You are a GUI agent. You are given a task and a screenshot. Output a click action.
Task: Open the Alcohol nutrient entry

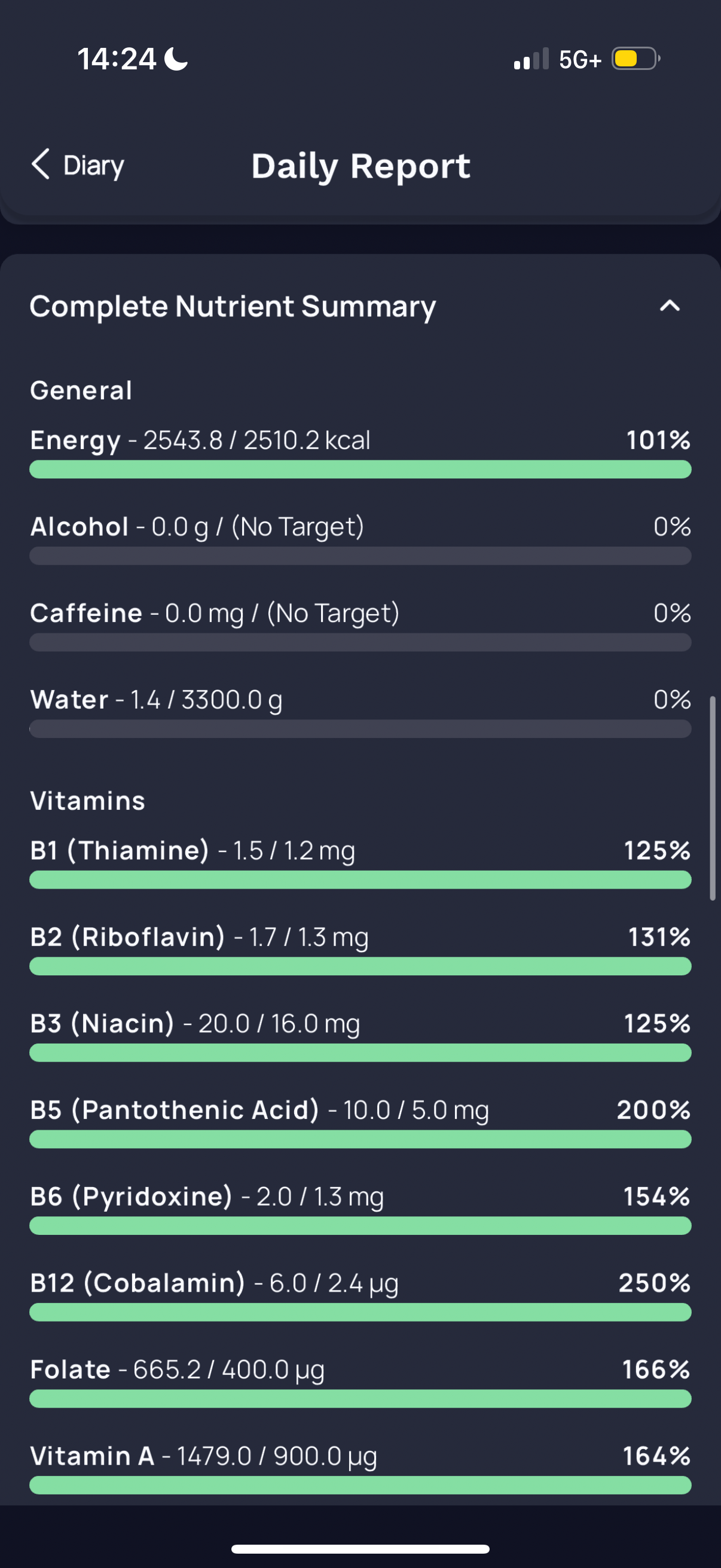click(x=360, y=539)
